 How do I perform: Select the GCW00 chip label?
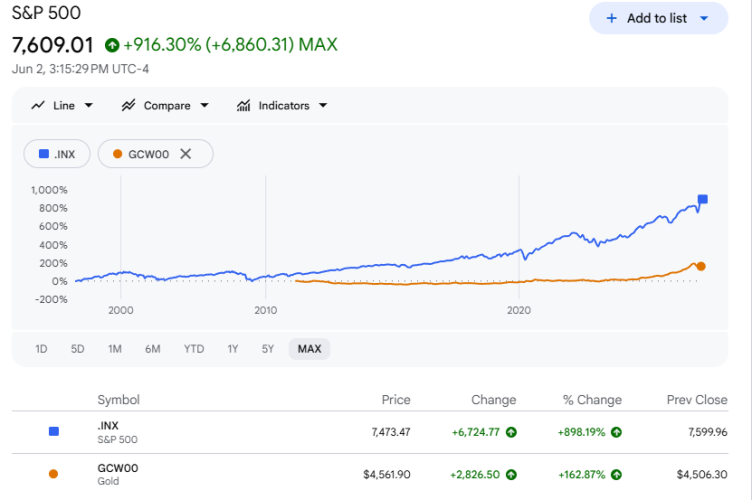tap(149, 154)
